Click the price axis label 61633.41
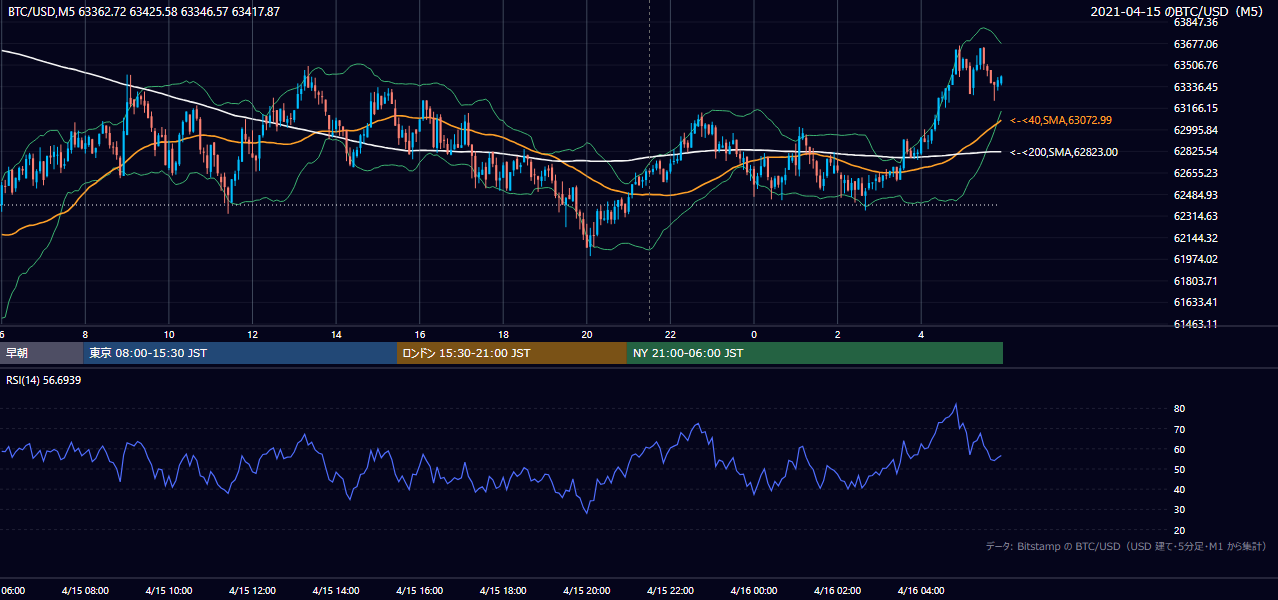 [x=1195, y=302]
